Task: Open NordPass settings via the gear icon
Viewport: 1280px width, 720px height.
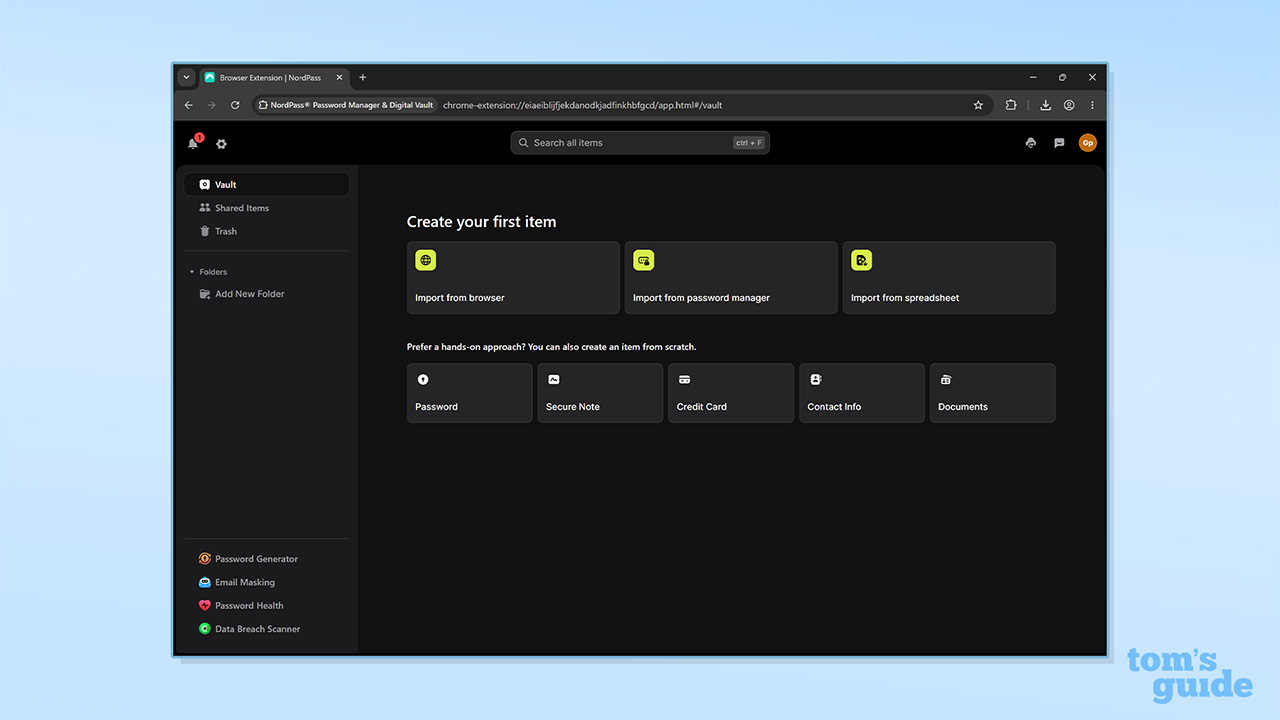Action: pos(221,144)
